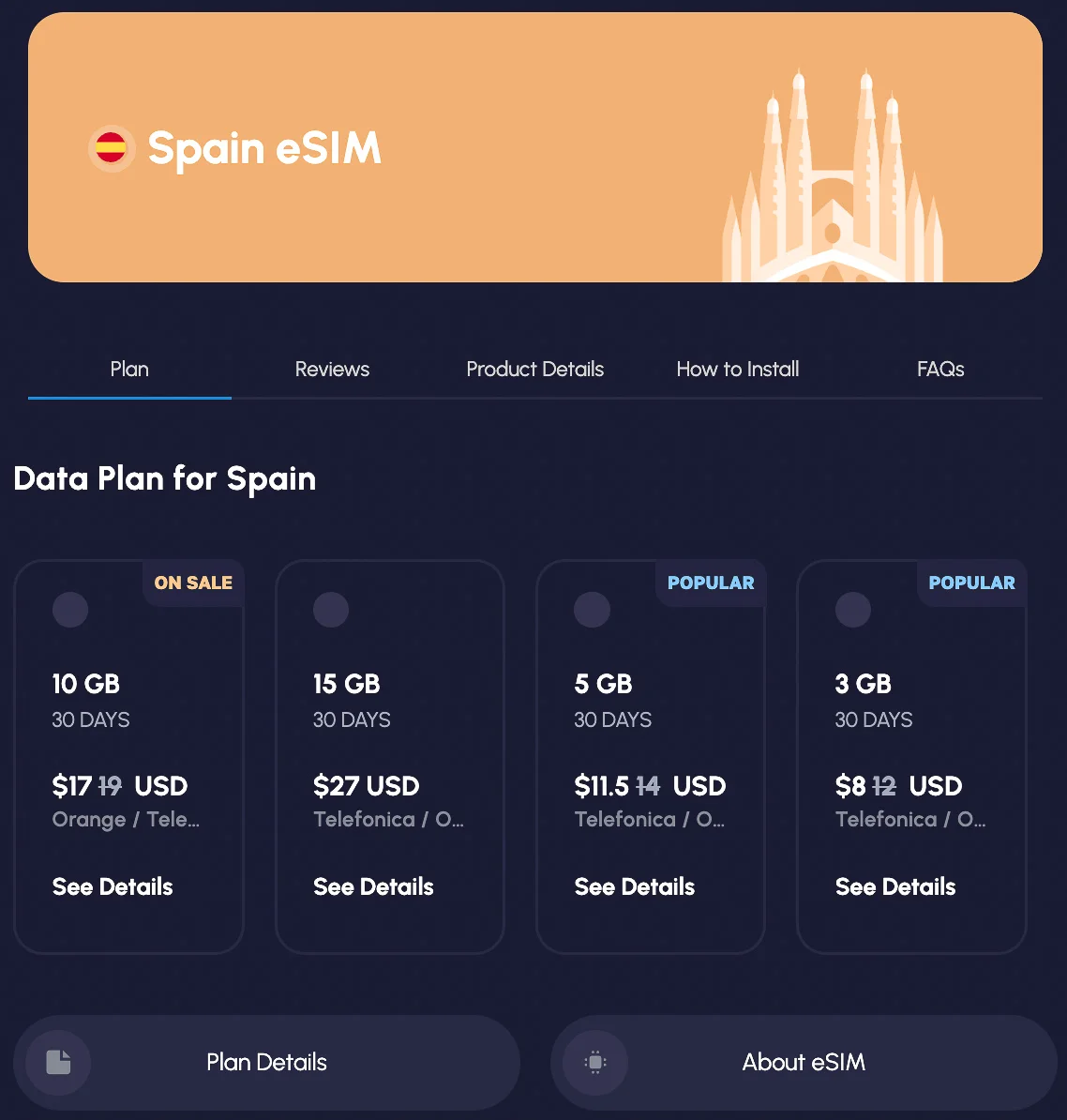1067x1120 pixels.
Task: Open the FAQs tab
Action: point(940,370)
